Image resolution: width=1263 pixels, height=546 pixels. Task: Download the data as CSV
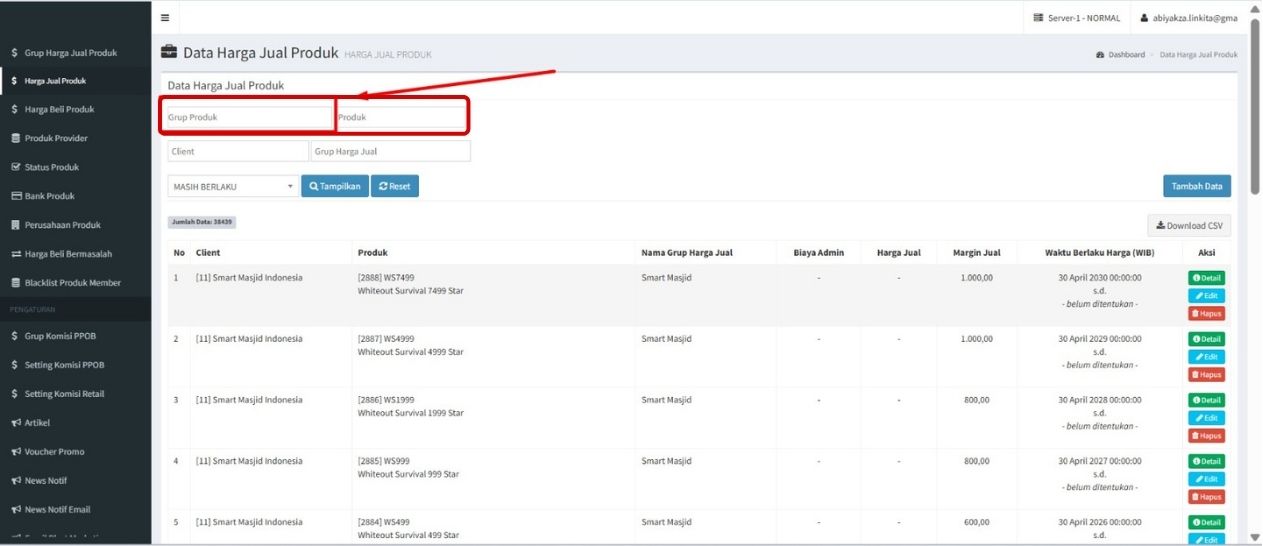[x=1189, y=225]
